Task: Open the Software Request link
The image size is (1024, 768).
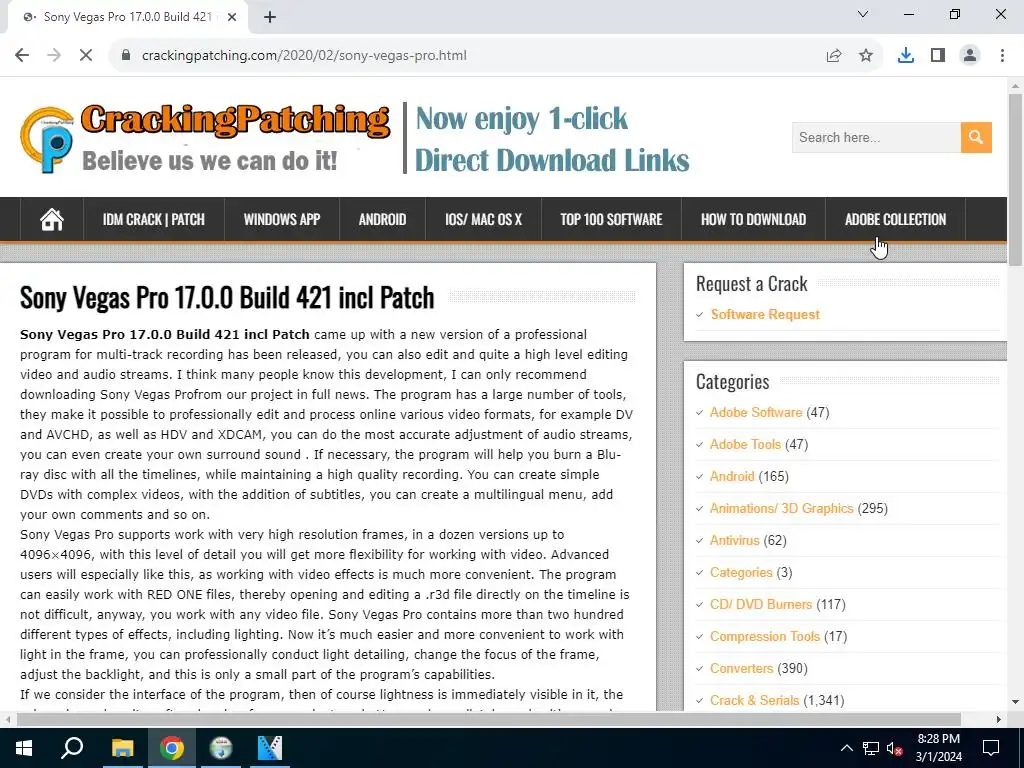Action: coord(765,314)
